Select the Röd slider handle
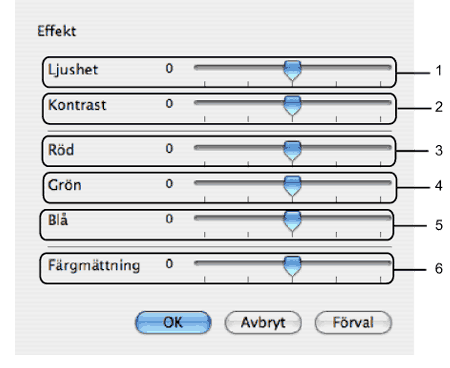 292,151
